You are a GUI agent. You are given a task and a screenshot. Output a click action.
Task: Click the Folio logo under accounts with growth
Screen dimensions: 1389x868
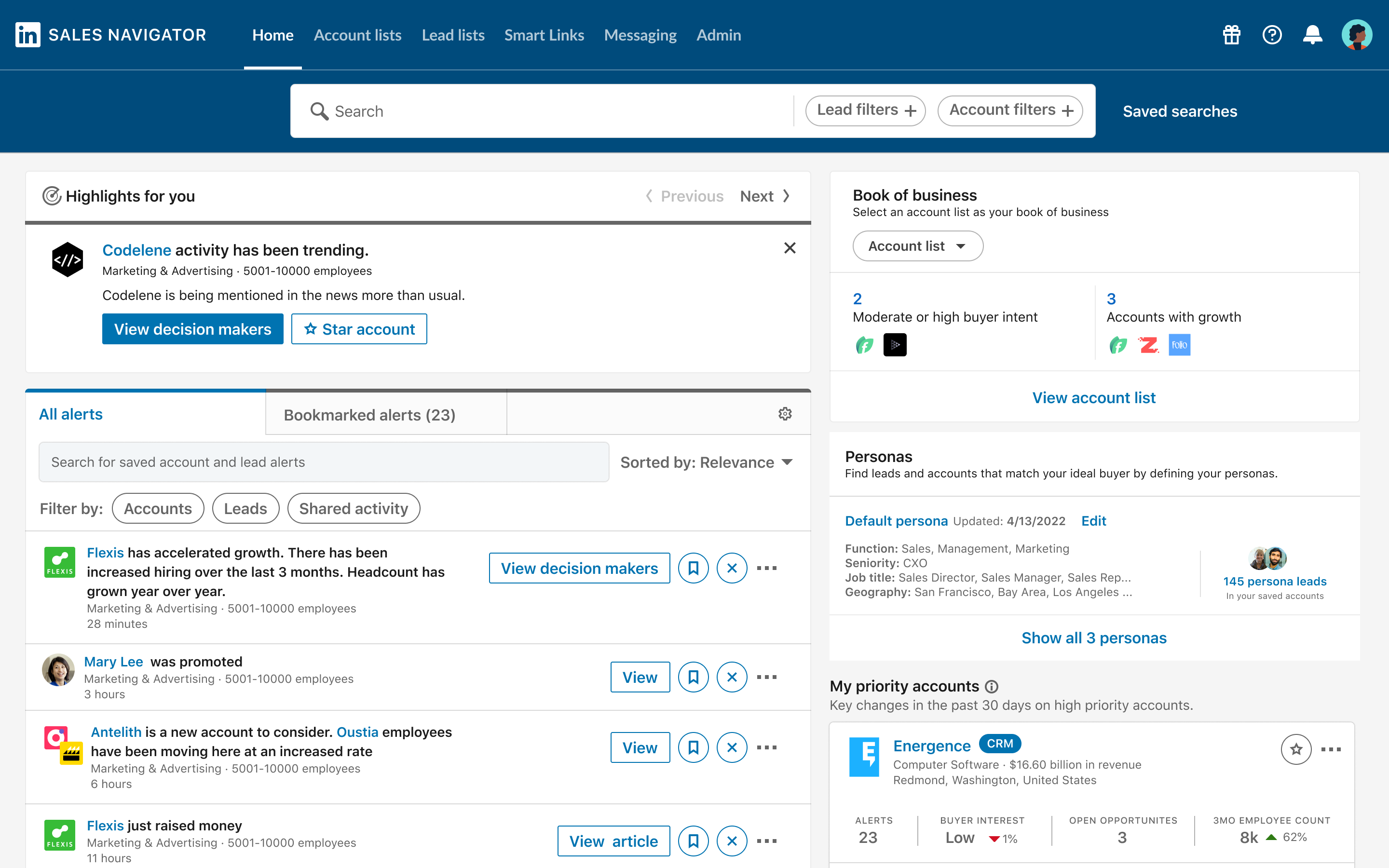[x=1180, y=345]
